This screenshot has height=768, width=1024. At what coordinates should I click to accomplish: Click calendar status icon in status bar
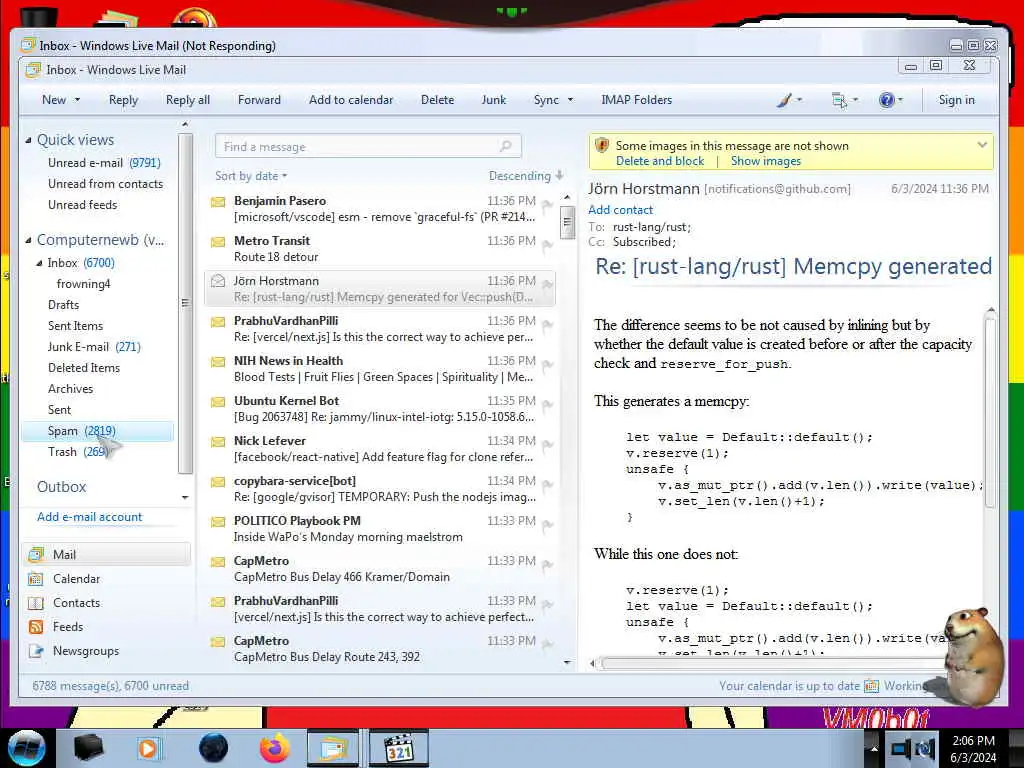click(x=871, y=686)
